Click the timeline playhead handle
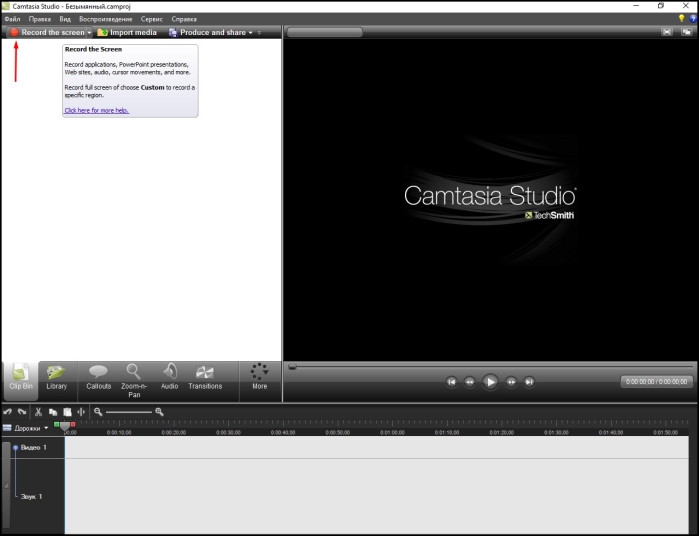This screenshot has height=536, width=699. pyautogui.click(x=65, y=426)
